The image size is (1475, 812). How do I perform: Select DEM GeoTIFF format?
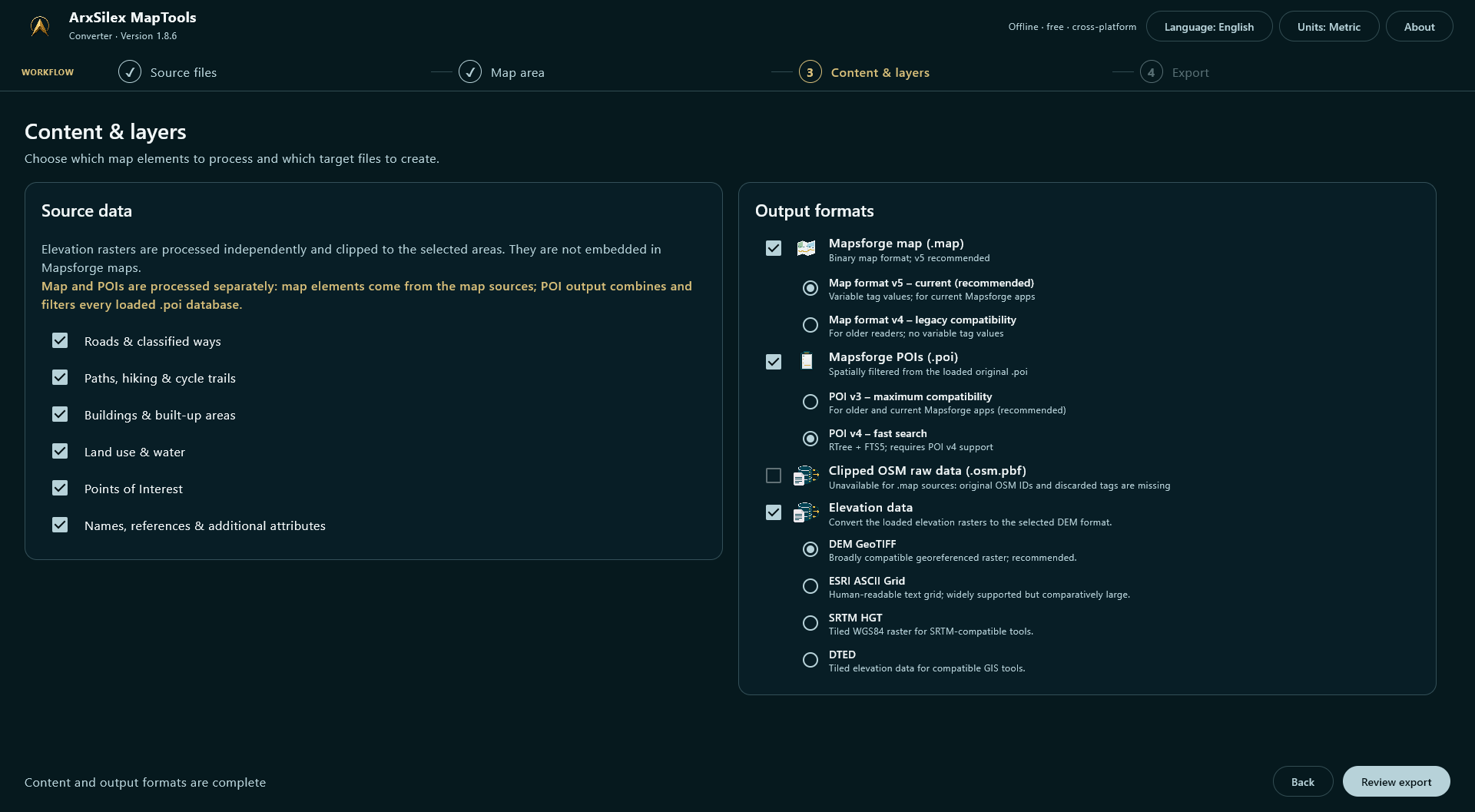[810, 549]
